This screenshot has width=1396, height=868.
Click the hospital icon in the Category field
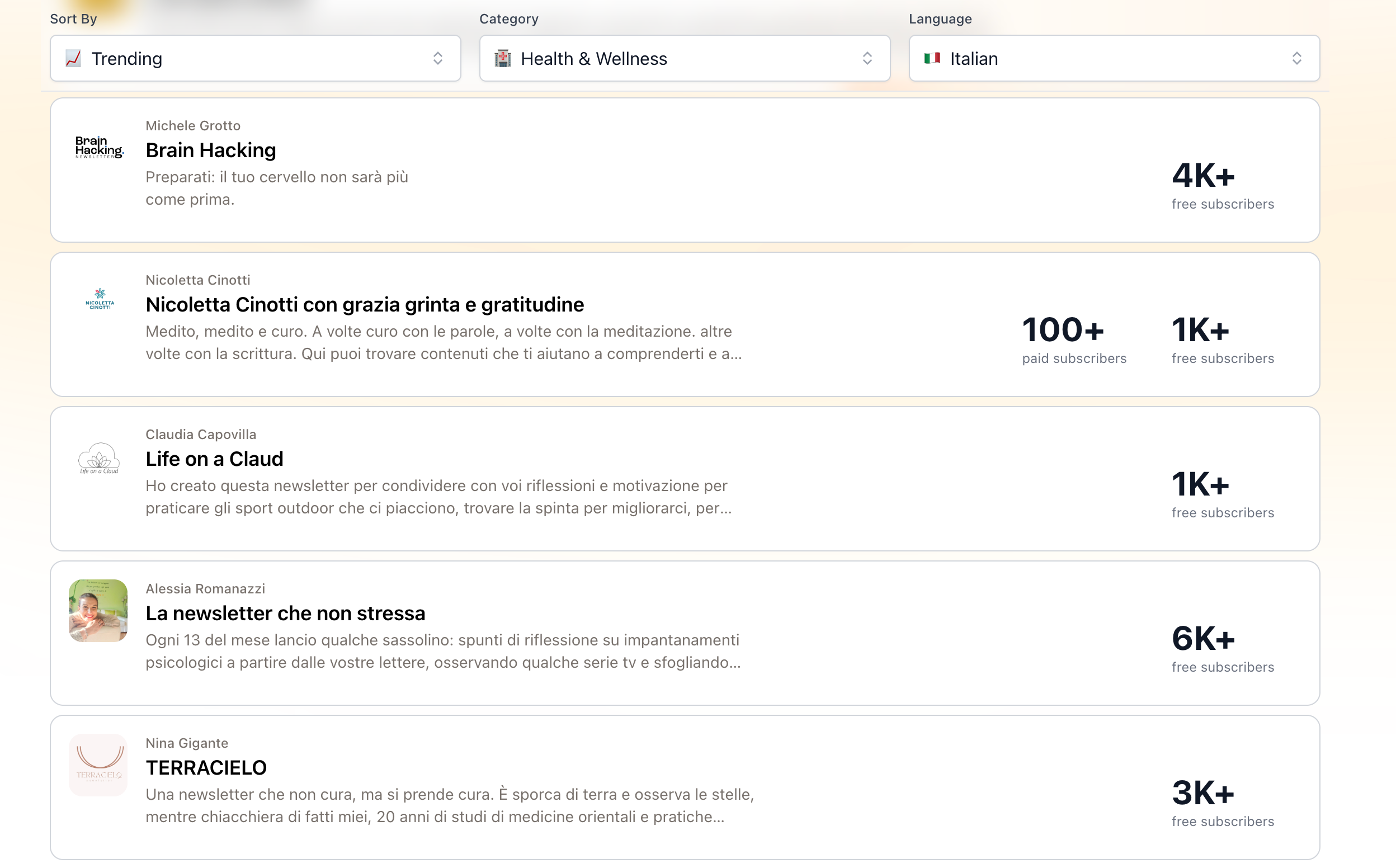click(x=503, y=59)
